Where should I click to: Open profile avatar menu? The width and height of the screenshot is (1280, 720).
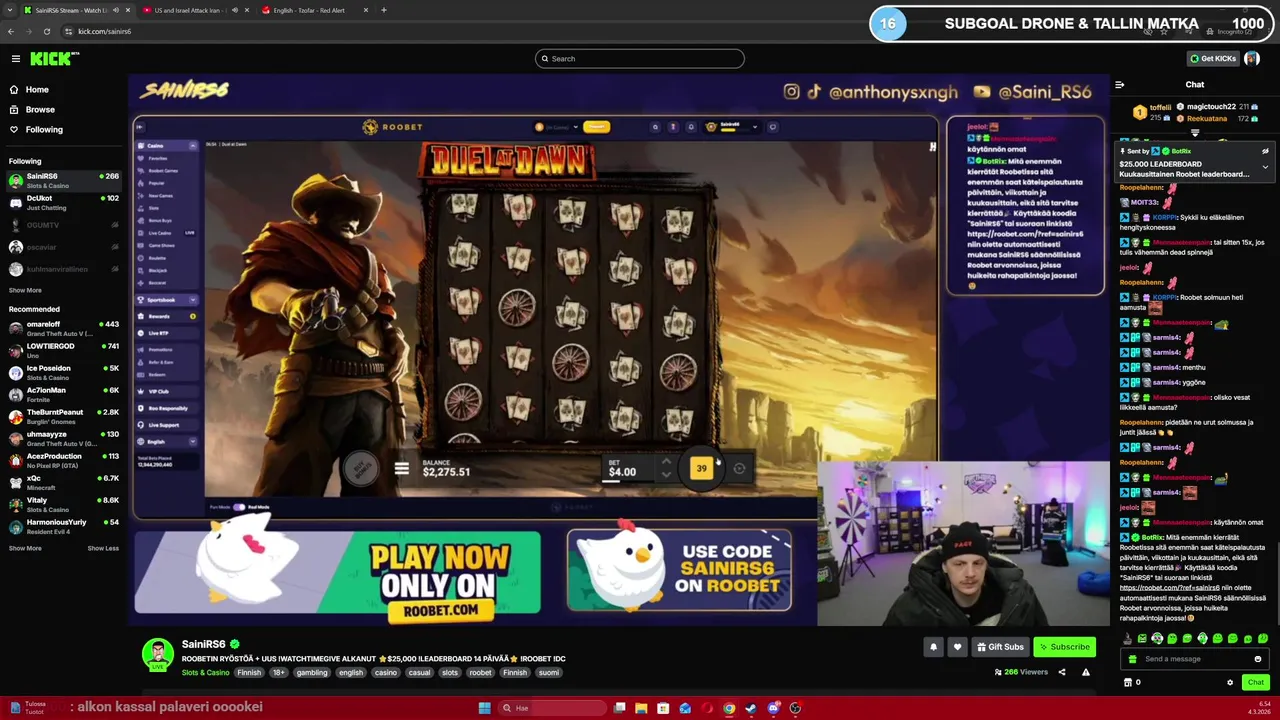pyautogui.click(x=1252, y=58)
